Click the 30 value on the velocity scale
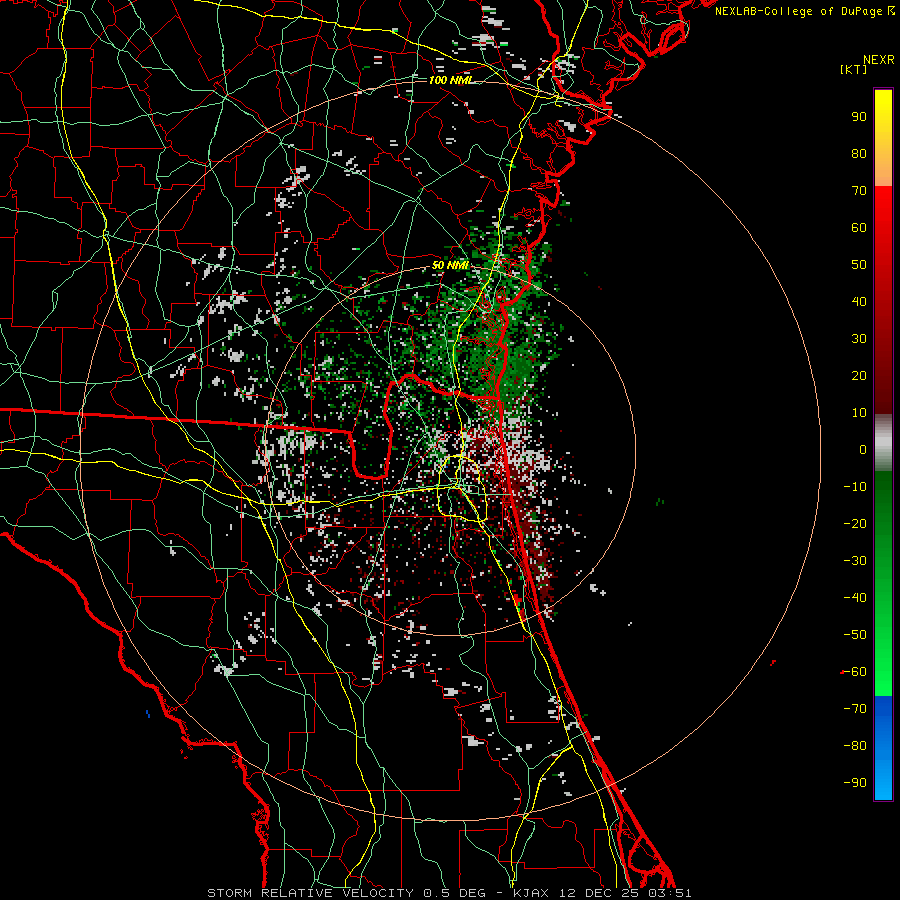Image resolution: width=900 pixels, height=900 pixels. coord(859,339)
